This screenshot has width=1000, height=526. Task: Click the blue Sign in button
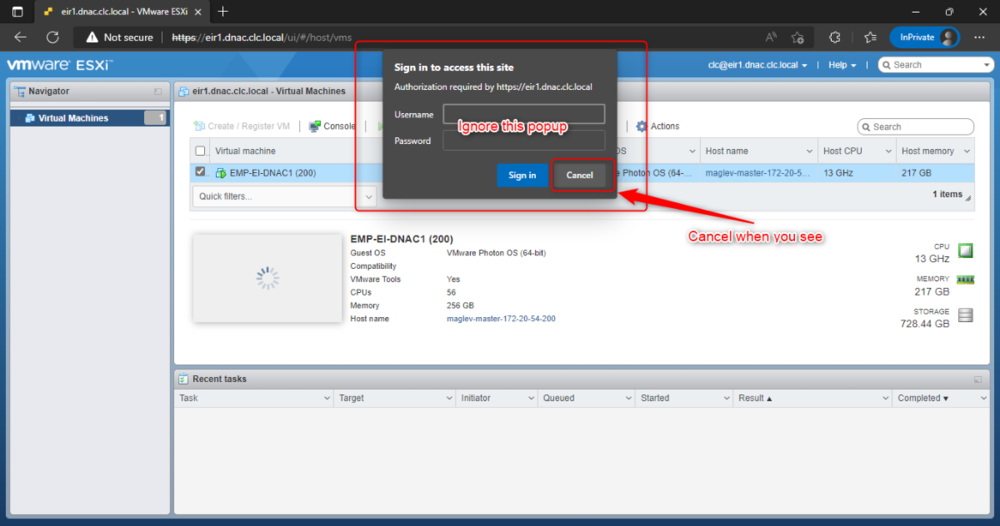522,175
